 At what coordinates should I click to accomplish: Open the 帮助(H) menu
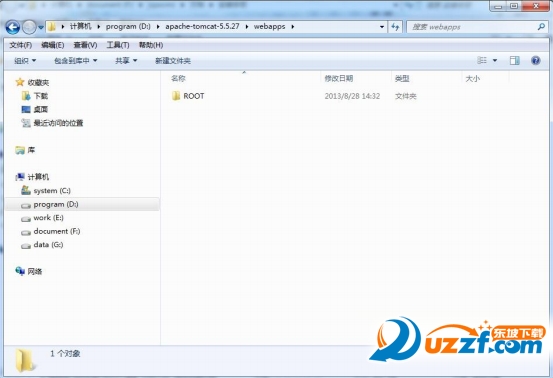pyautogui.click(x=151, y=45)
